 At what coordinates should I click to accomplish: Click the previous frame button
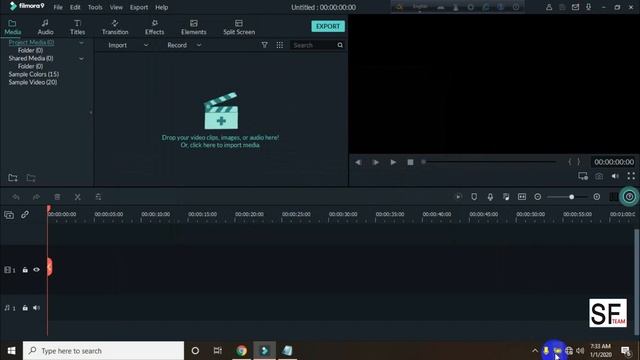(358, 162)
